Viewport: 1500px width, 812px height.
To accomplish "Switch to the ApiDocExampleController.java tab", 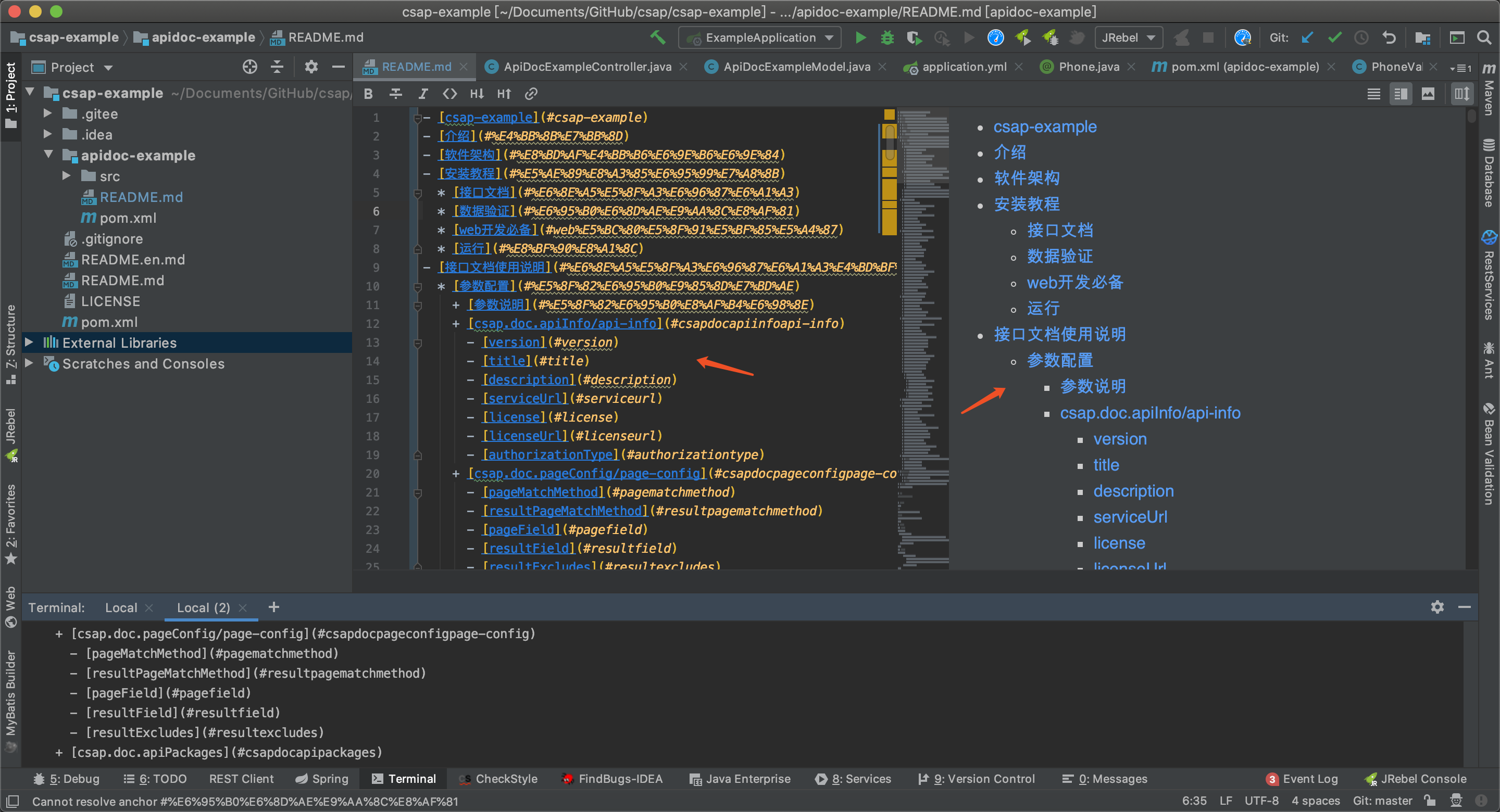I will [x=583, y=66].
